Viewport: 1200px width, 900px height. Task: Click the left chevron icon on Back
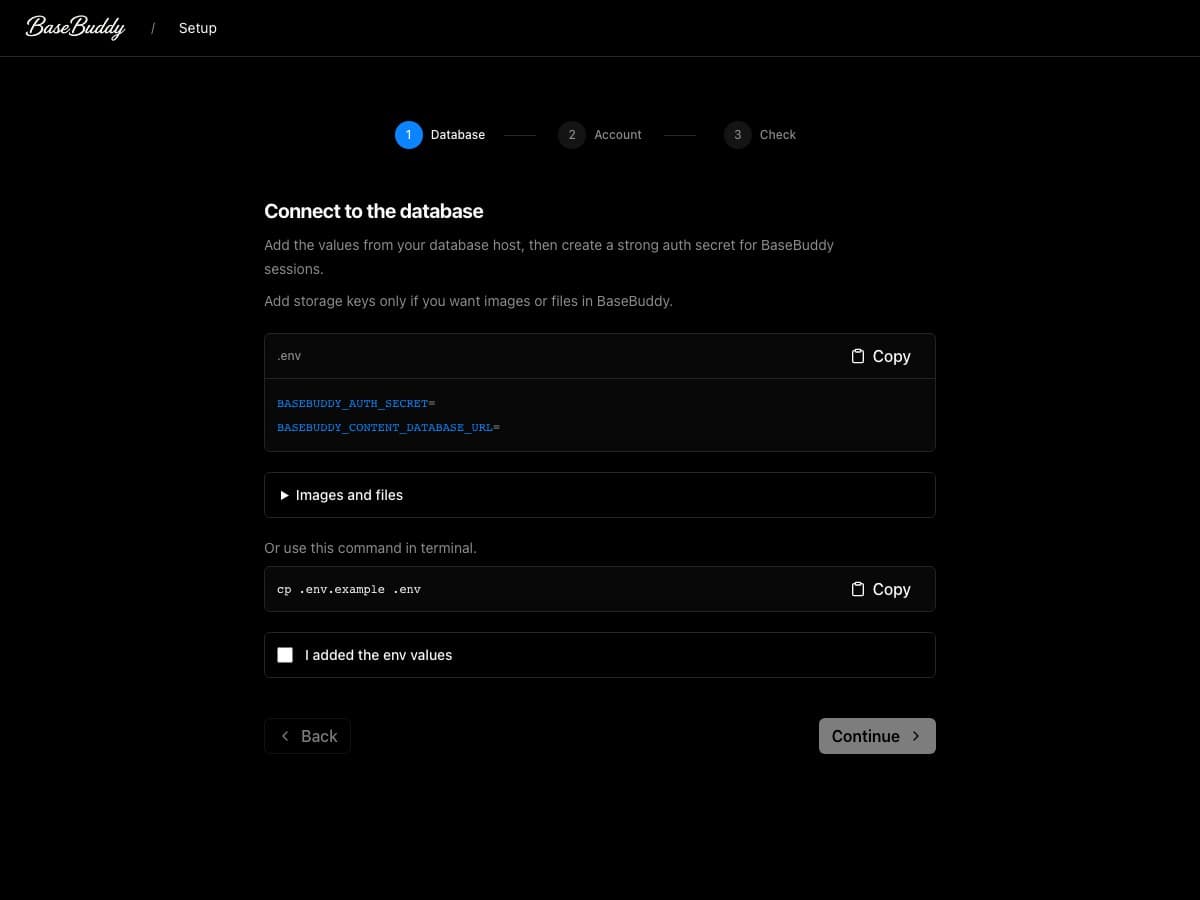[x=285, y=736]
